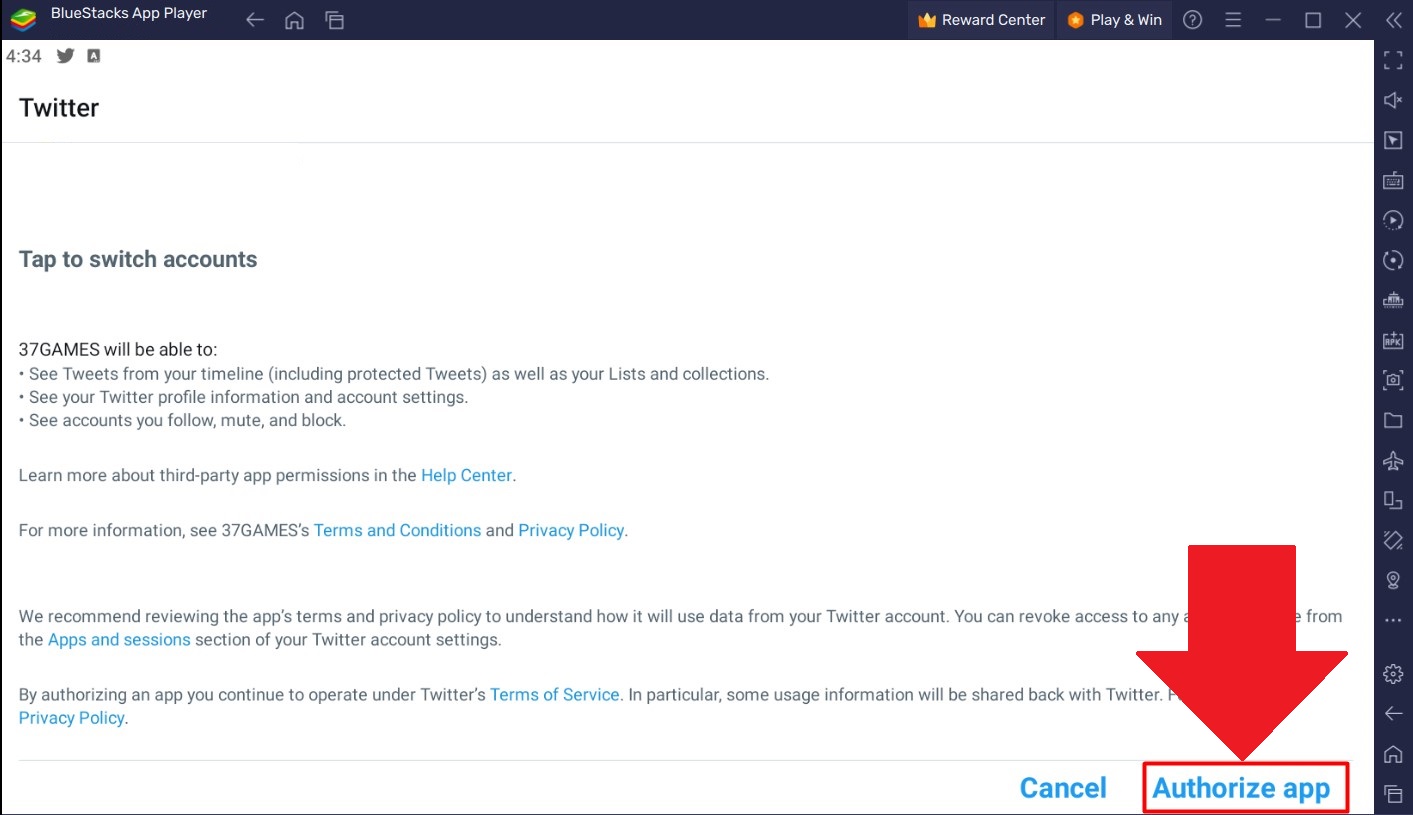Toggle mute volume in side toolbar
This screenshot has height=815, width=1413.
click(1393, 100)
